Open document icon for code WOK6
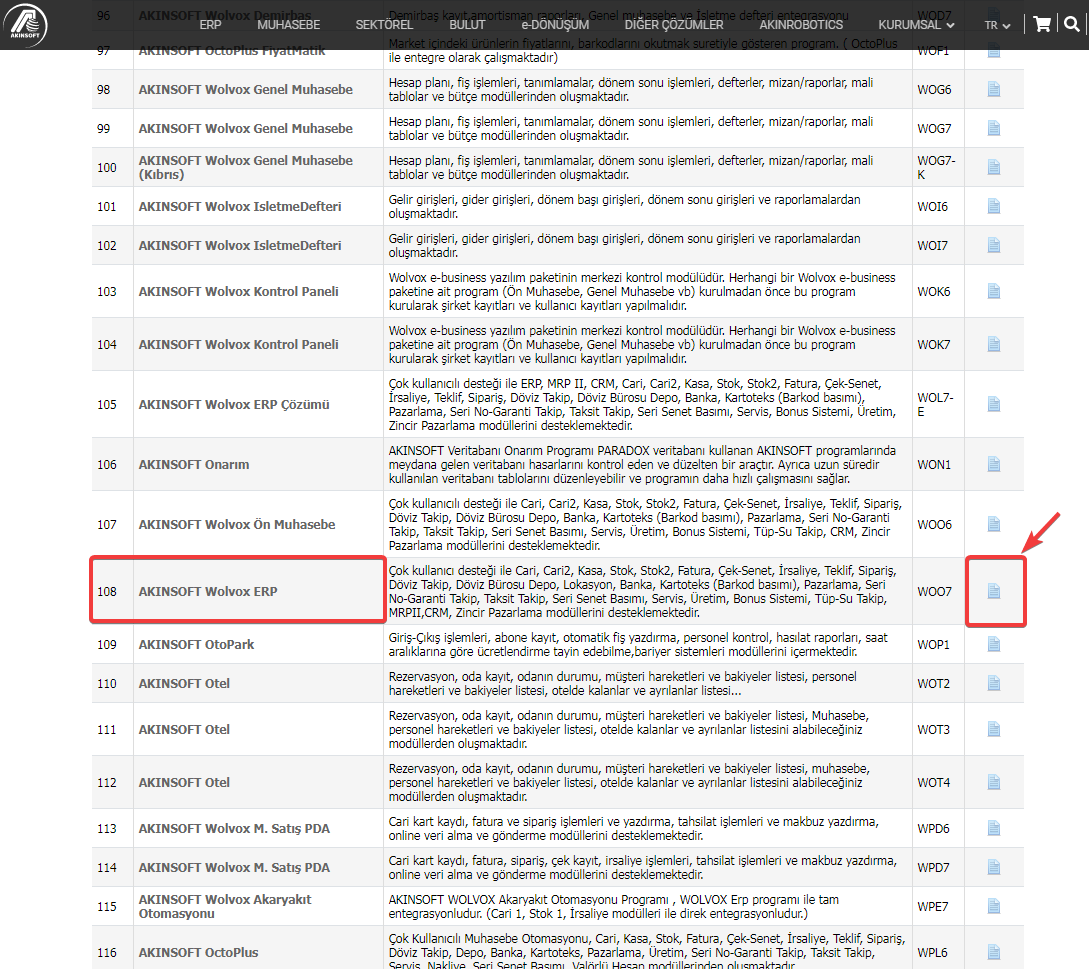1089x969 pixels. 994,291
